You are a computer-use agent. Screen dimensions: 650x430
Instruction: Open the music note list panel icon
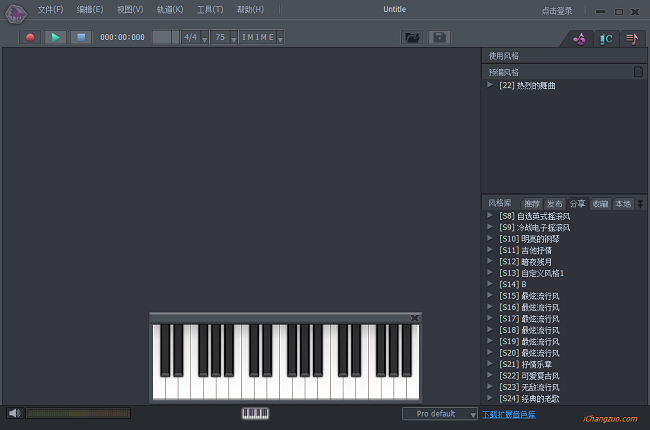(x=632, y=38)
